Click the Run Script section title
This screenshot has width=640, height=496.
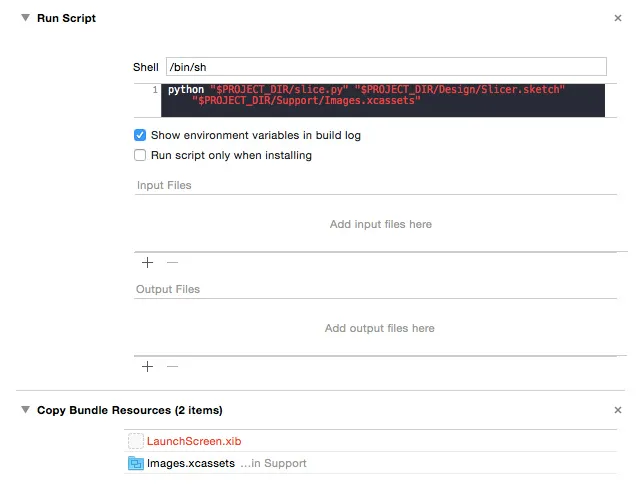(66, 19)
